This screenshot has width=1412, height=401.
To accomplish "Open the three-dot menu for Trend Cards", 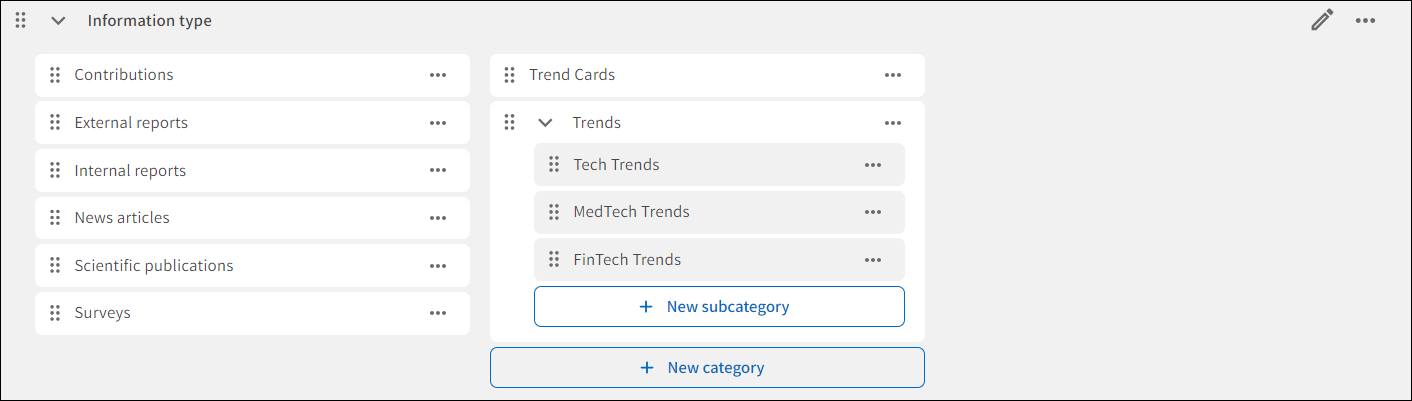I will (893, 75).
